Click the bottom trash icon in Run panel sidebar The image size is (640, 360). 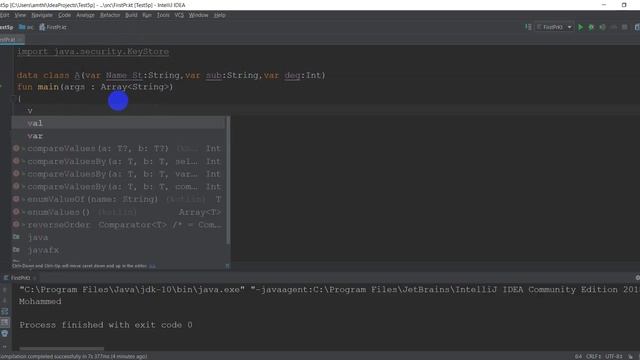[4, 333]
